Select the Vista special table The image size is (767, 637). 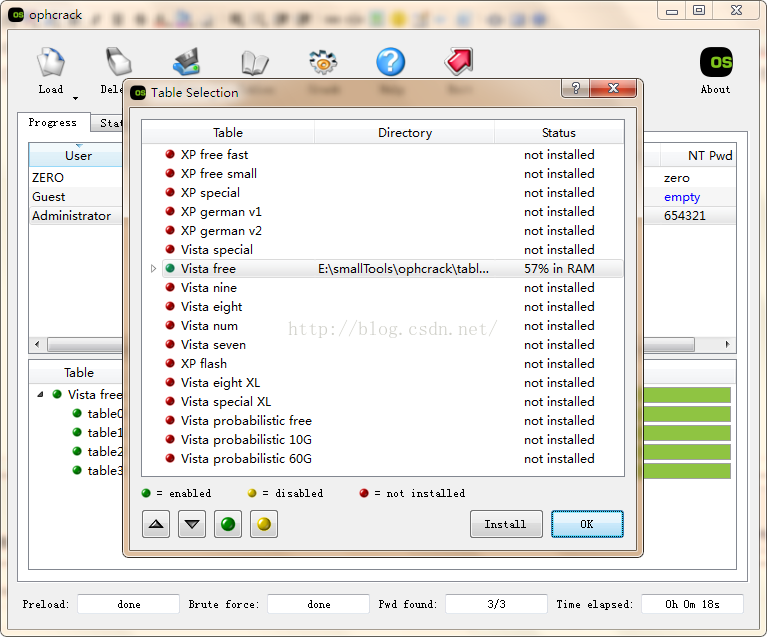tap(217, 250)
